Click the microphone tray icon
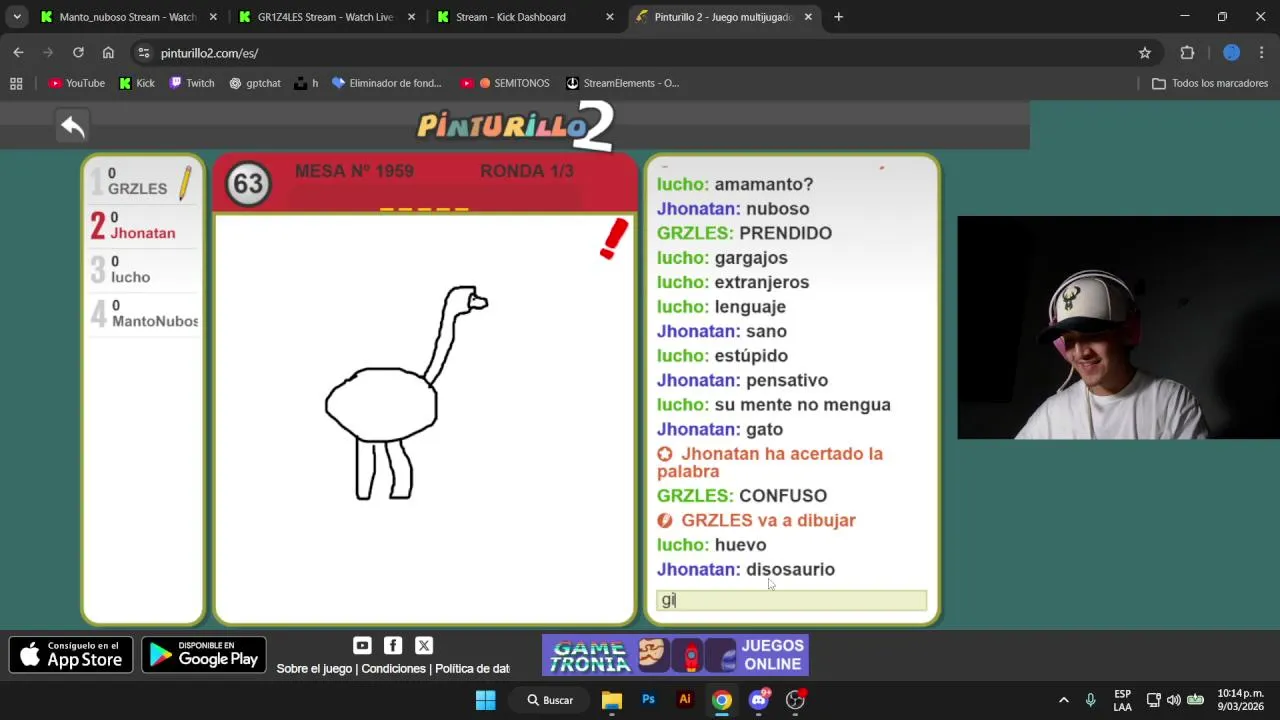The width and height of the screenshot is (1280, 720). (1091, 700)
